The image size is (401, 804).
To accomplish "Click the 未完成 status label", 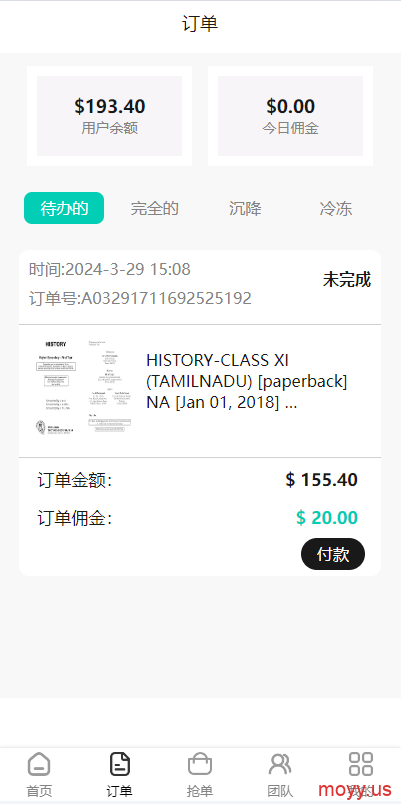I will coord(347,280).
